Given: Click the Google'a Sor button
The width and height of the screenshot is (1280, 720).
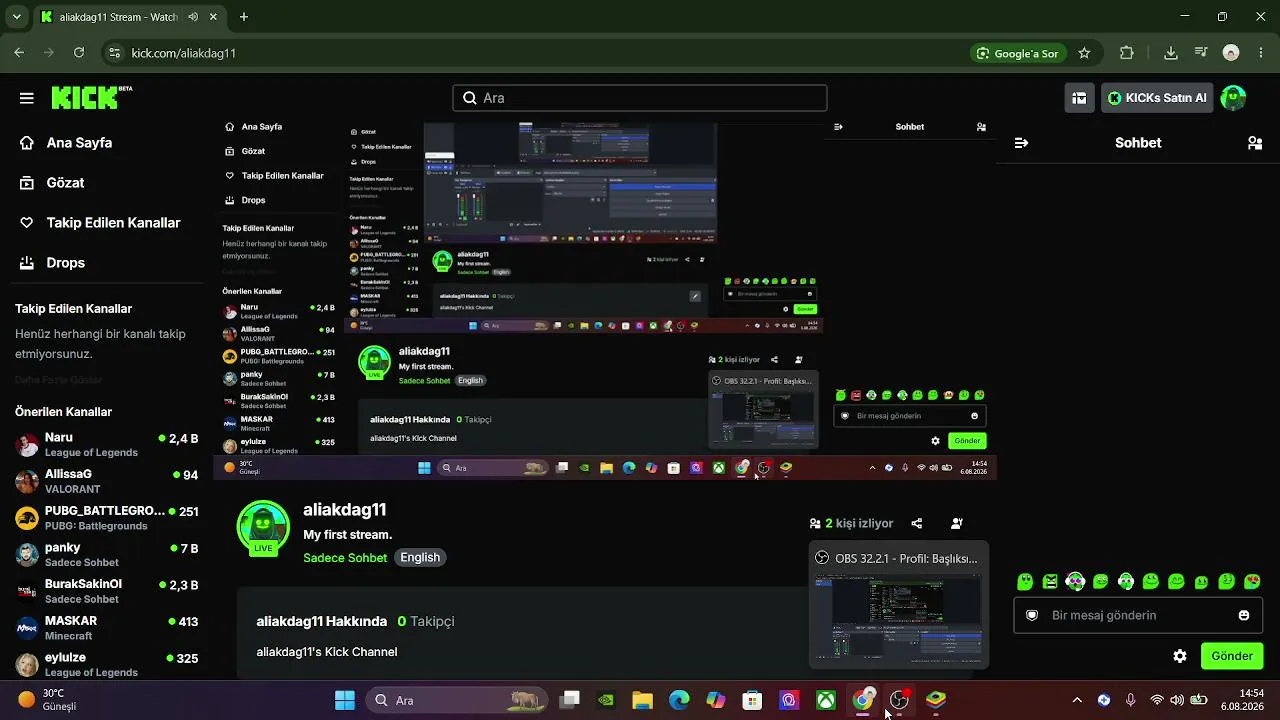Looking at the screenshot, I should pyautogui.click(x=1017, y=53).
